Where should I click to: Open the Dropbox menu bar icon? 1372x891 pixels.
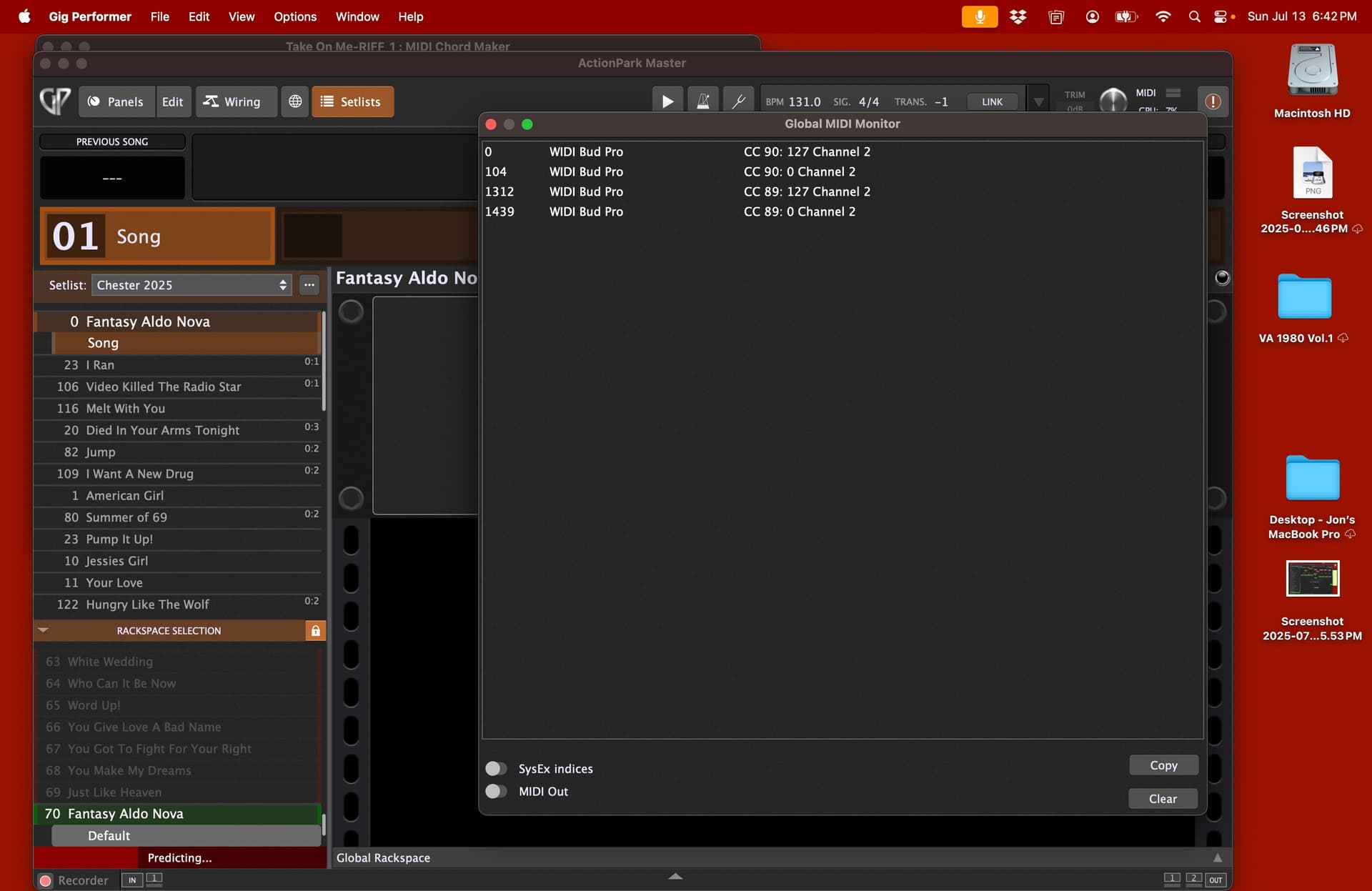click(1018, 16)
